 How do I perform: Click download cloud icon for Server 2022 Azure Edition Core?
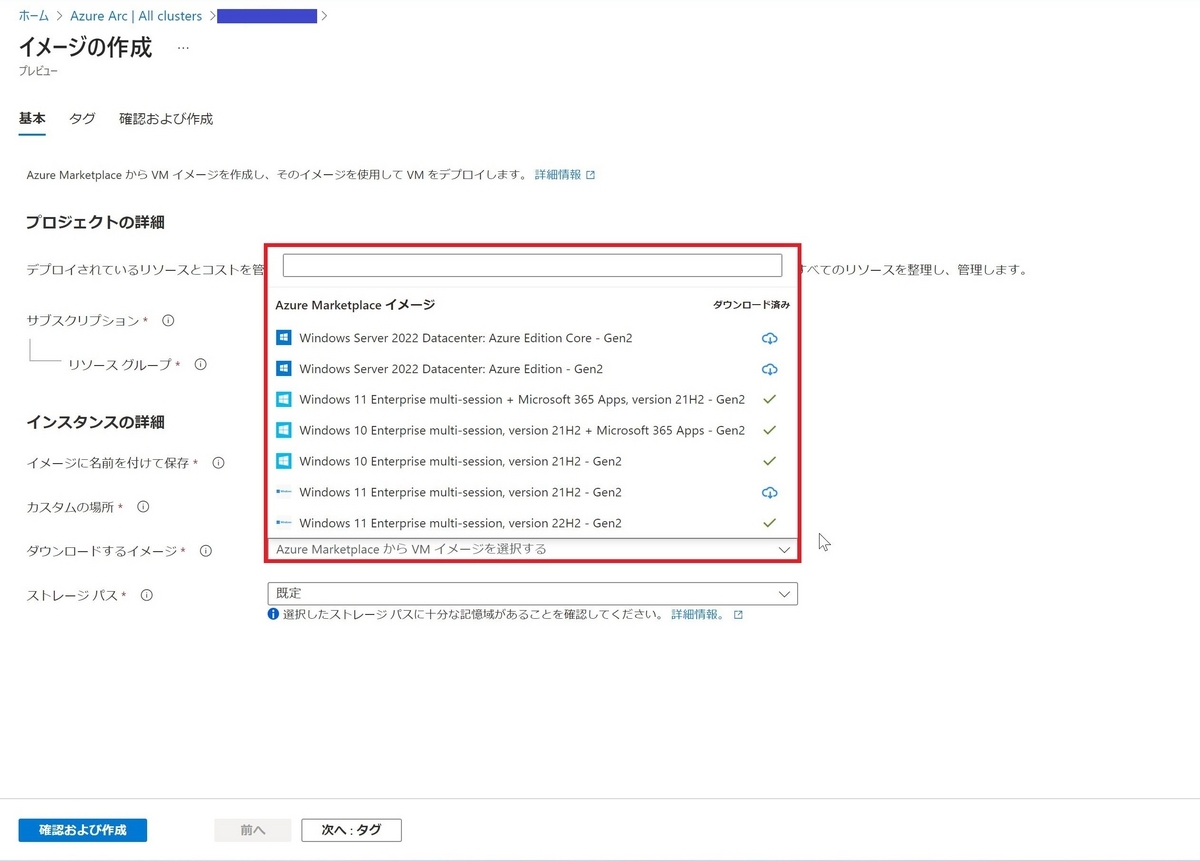pos(769,338)
